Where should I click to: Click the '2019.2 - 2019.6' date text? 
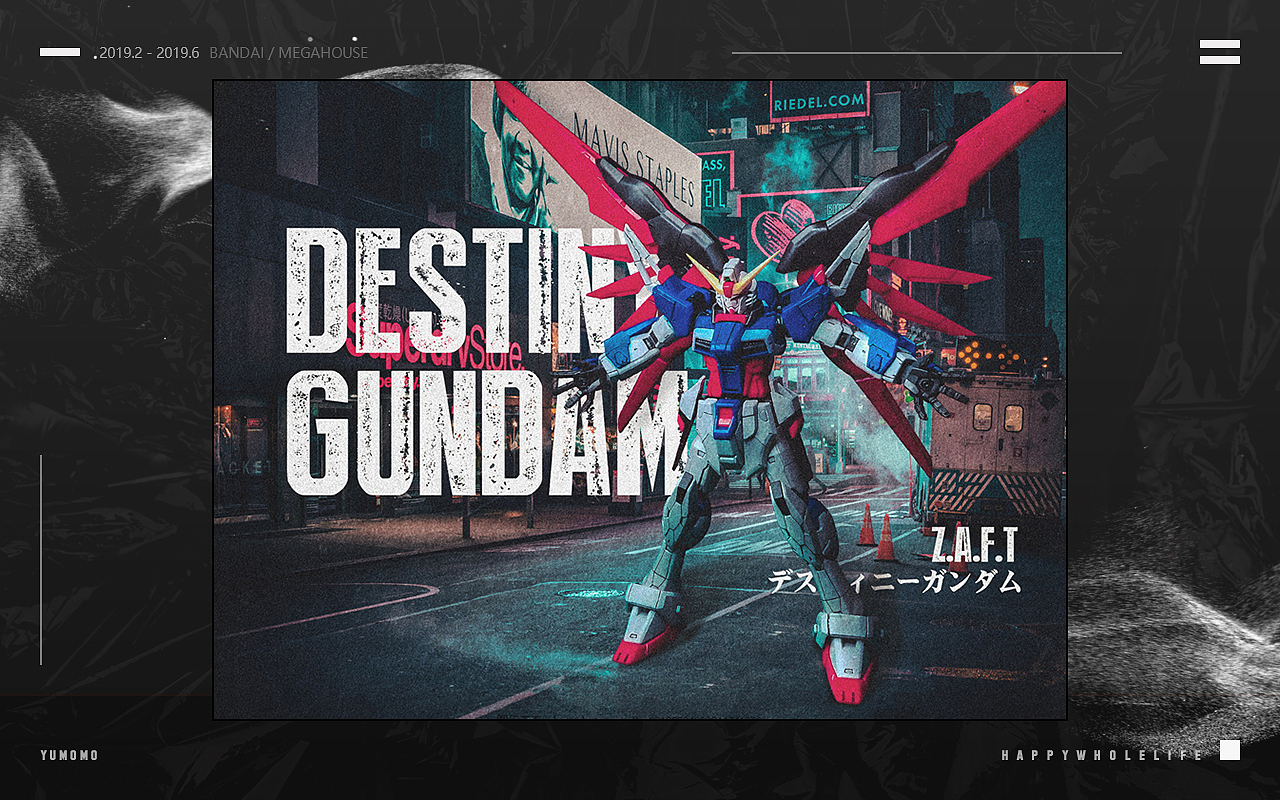tap(149, 52)
